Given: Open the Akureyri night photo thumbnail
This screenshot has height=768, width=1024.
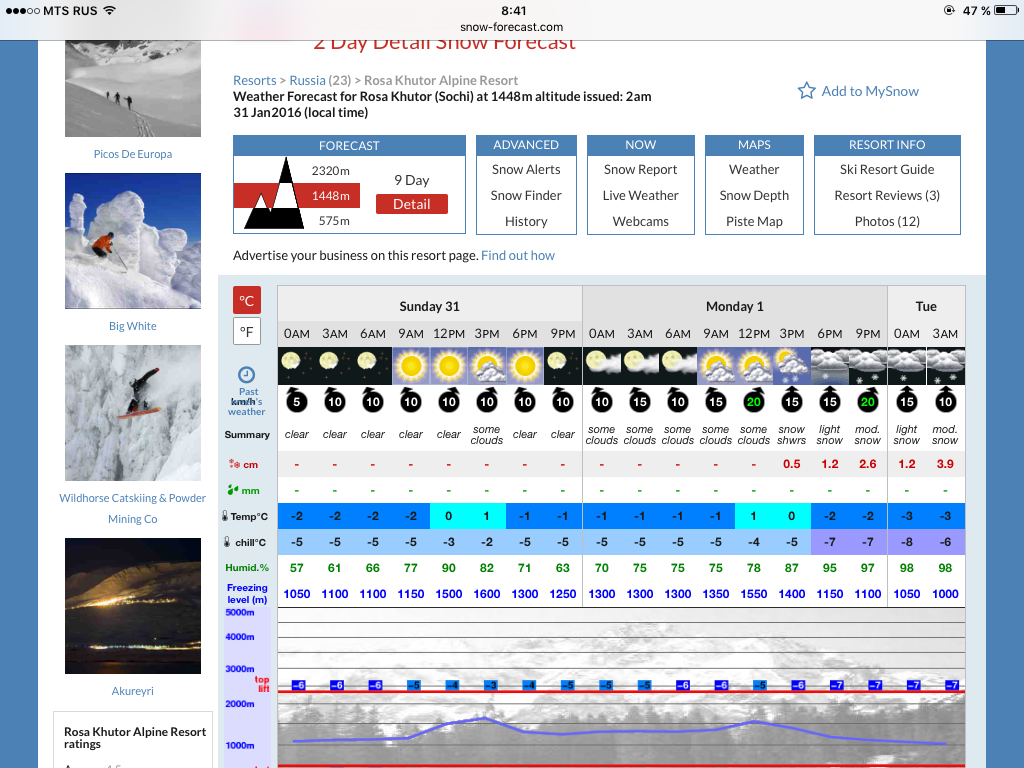Looking at the screenshot, I should tap(133, 606).
